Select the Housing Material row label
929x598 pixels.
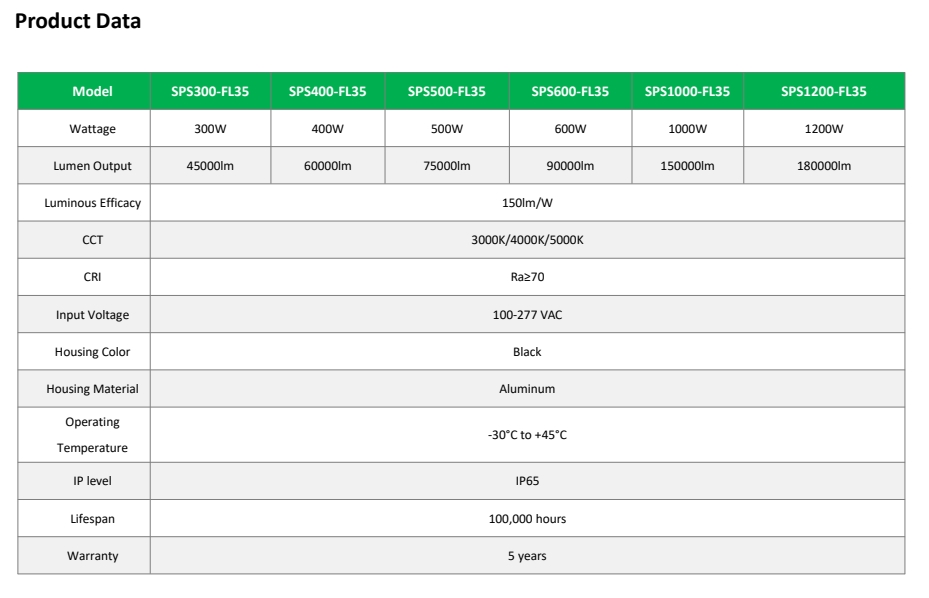[x=92, y=389]
